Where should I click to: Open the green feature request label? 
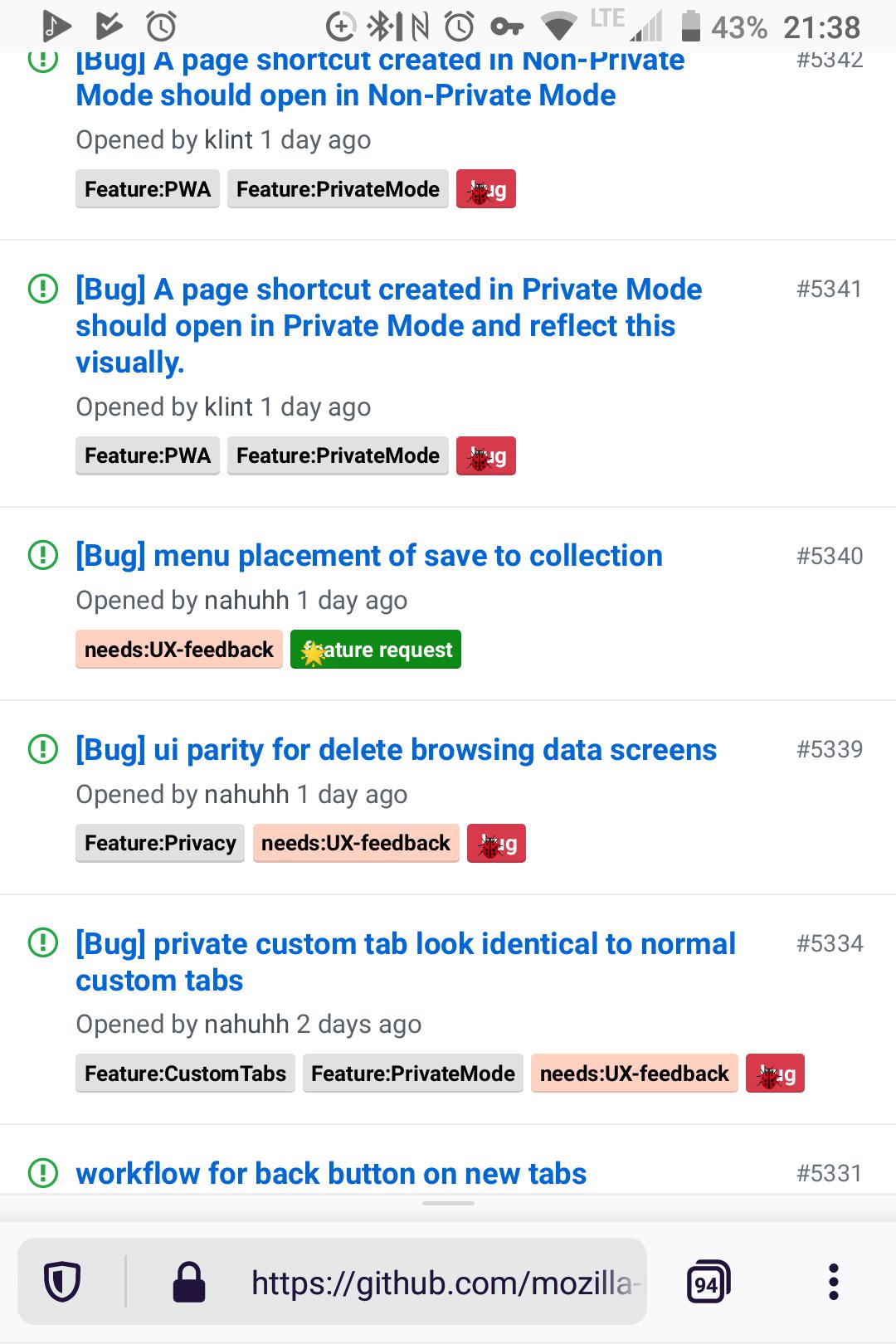[375, 649]
